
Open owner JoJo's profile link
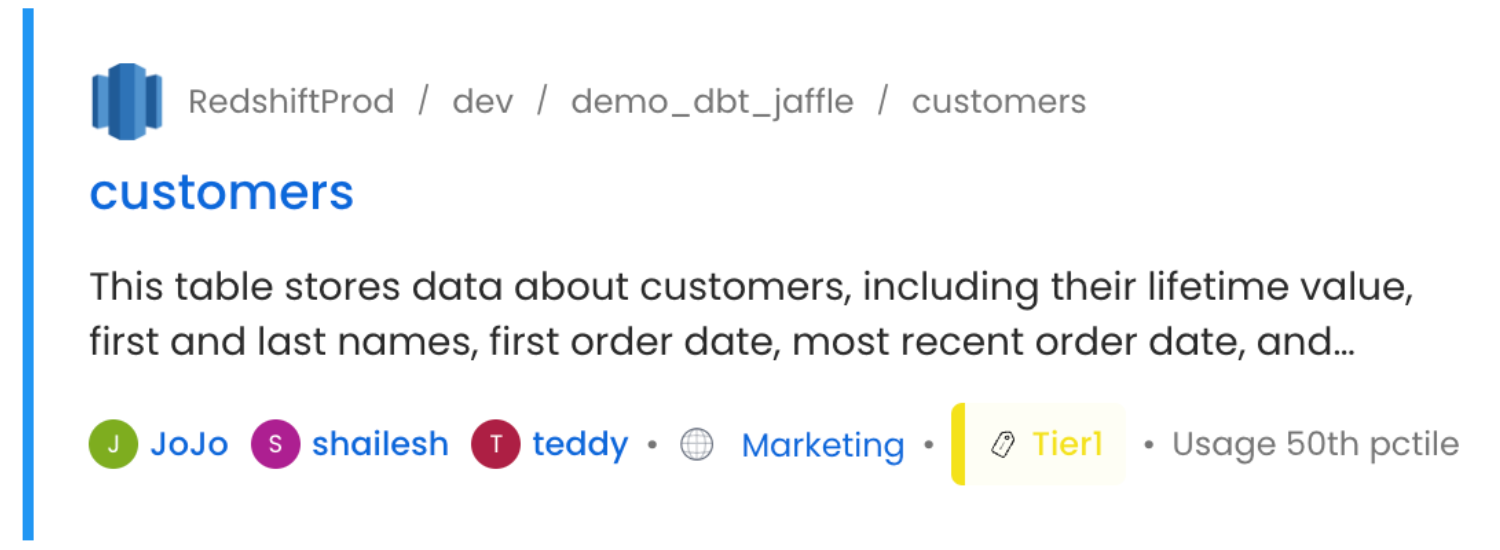pos(189,444)
